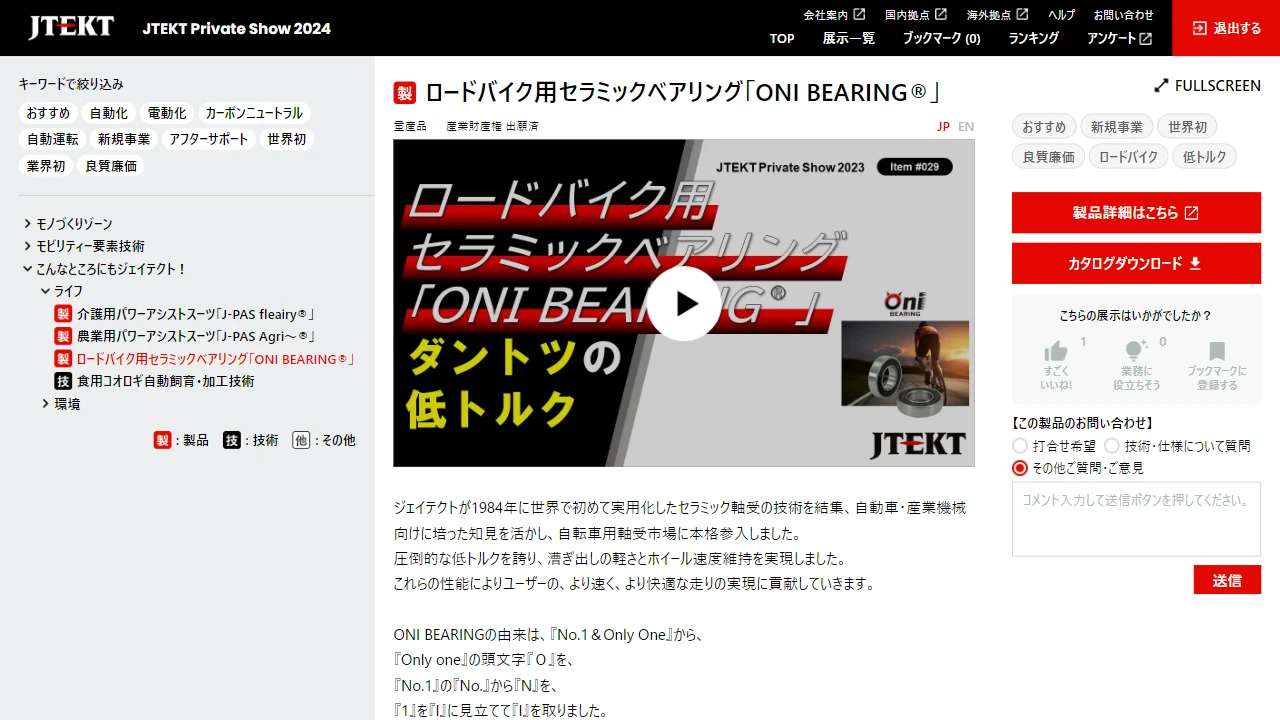The width and height of the screenshot is (1280, 720).
Task: Collapse the ライフ subcategory
Action: (62, 291)
